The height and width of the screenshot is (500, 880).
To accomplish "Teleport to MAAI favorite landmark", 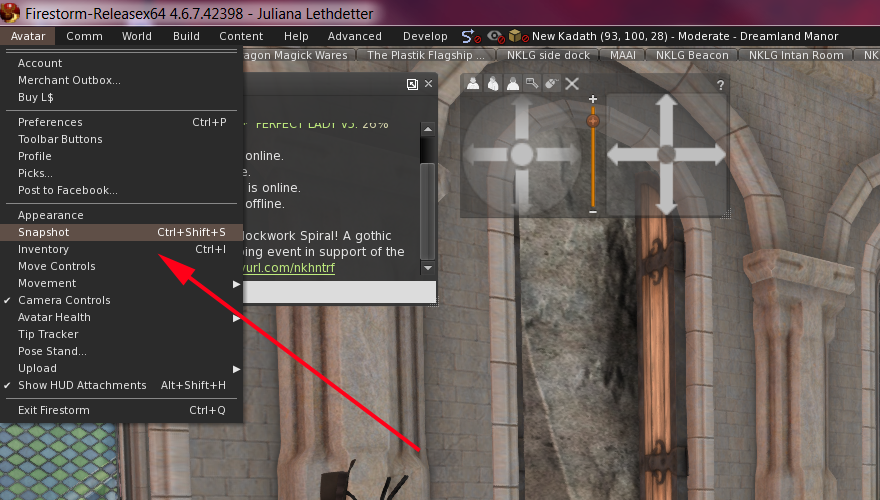I will point(622,55).
